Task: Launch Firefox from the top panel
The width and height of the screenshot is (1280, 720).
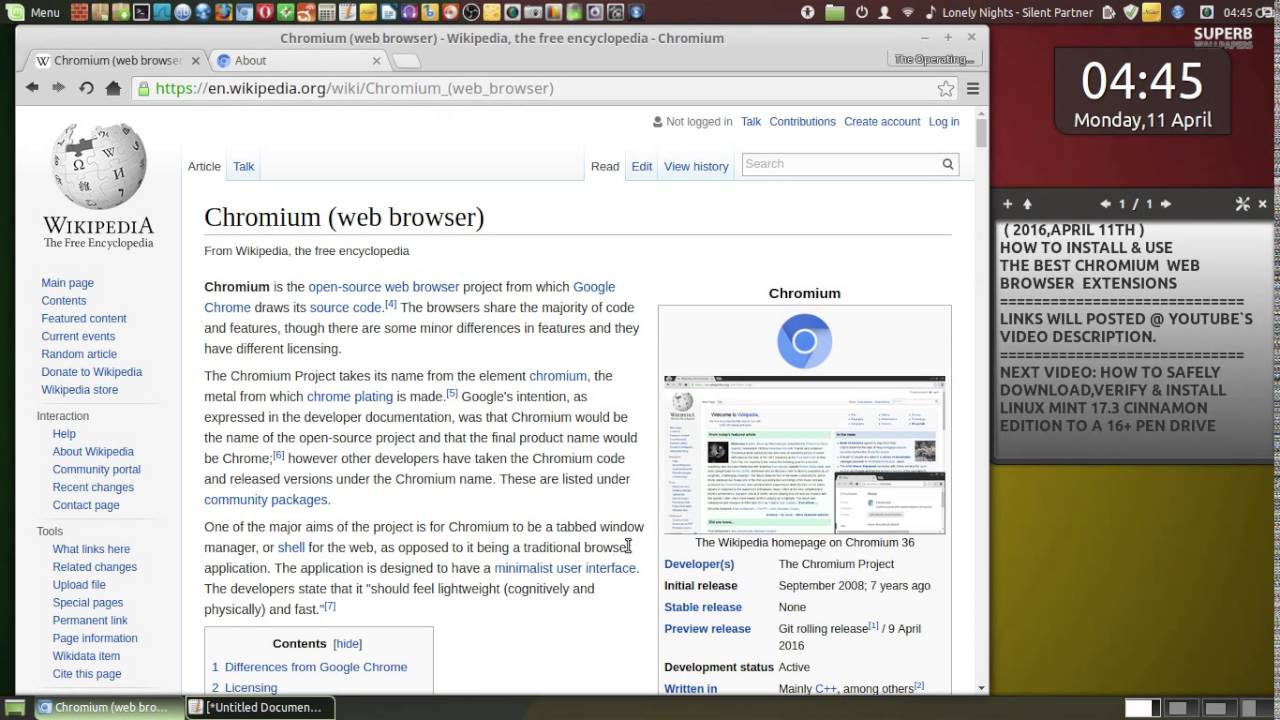Action: click(x=223, y=12)
